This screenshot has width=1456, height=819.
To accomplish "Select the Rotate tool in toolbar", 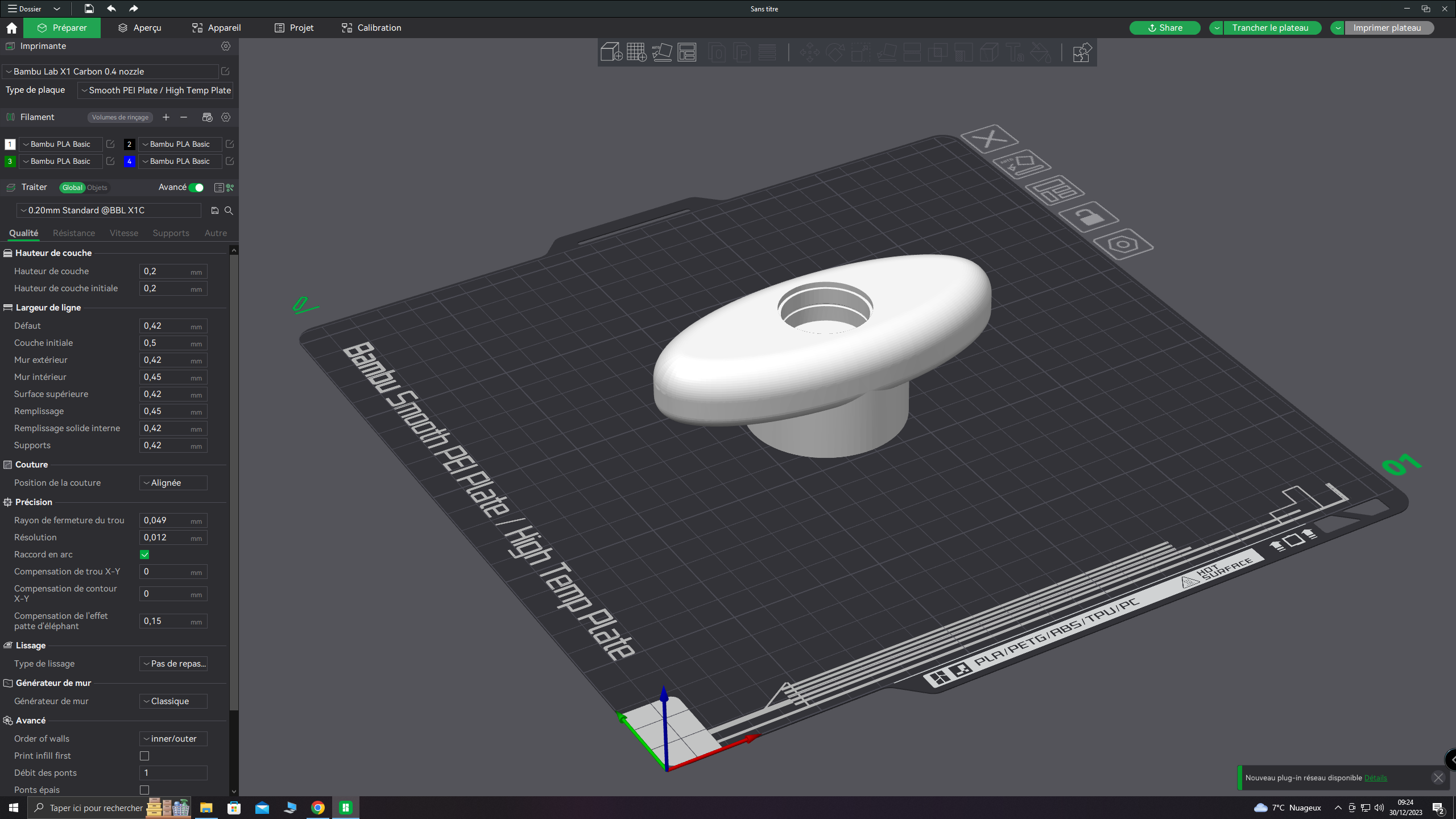I will point(835,52).
